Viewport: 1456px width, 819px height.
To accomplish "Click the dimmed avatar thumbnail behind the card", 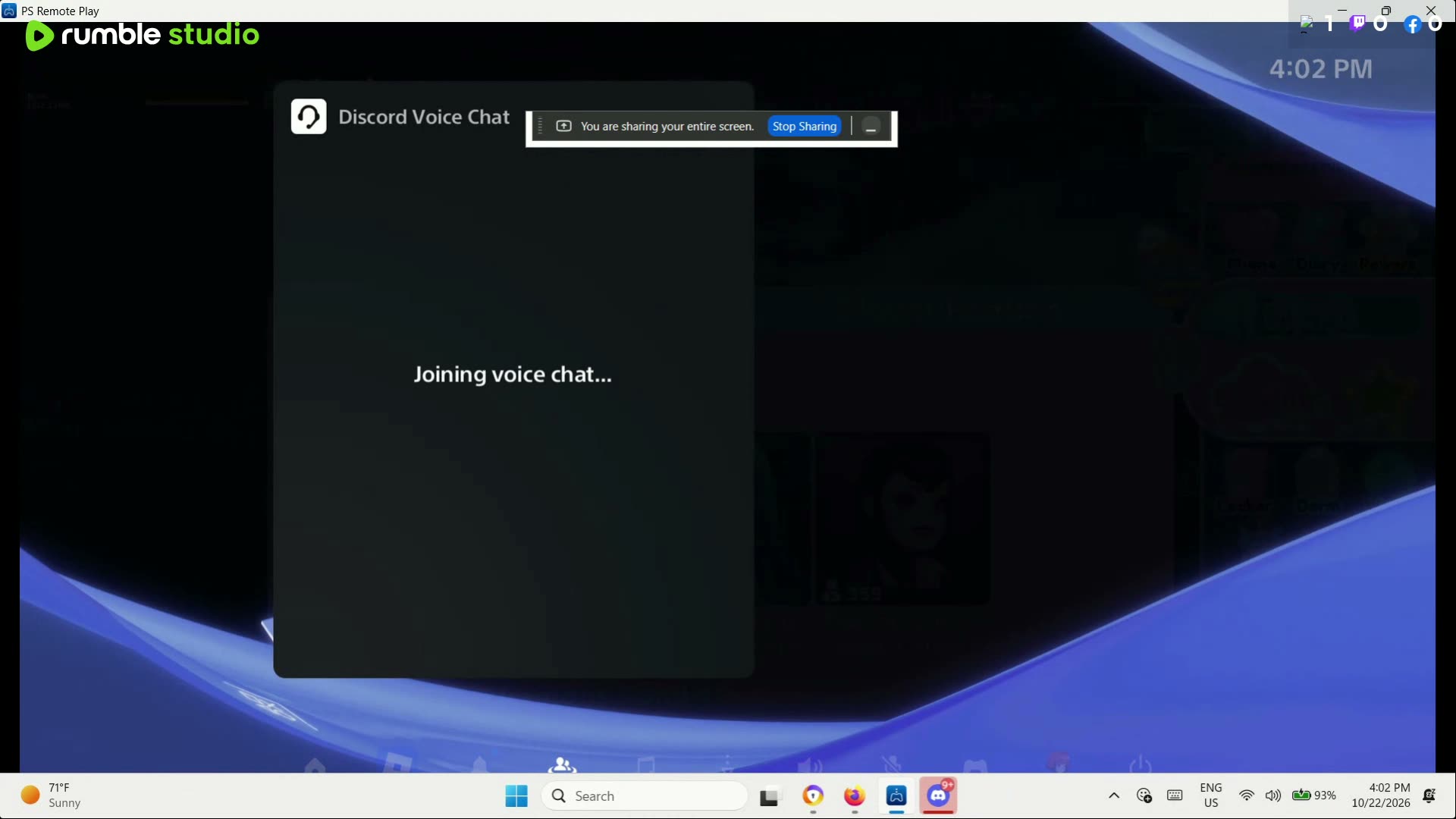I will click(x=902, y=519).
